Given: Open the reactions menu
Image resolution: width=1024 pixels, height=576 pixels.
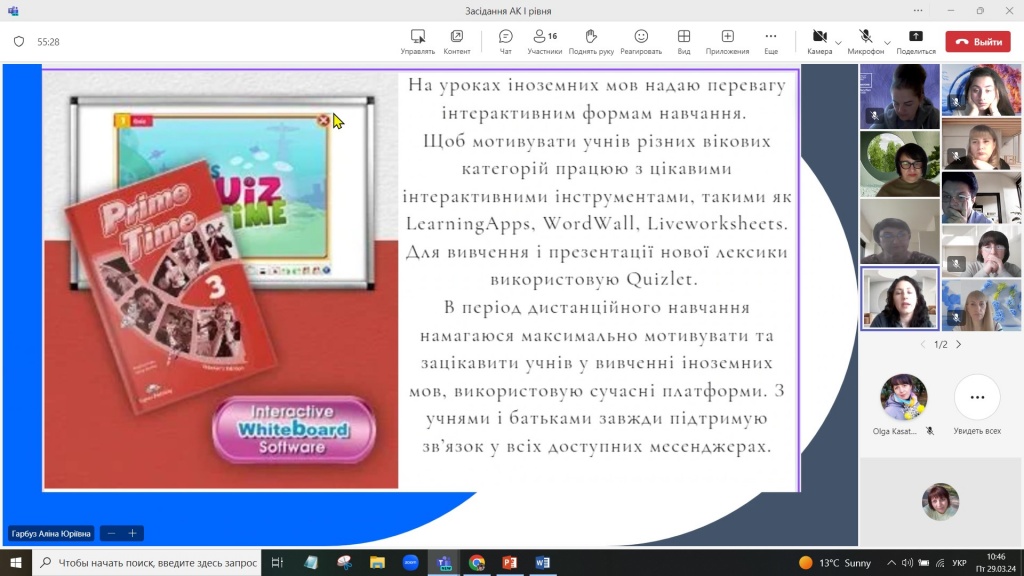Looking at the screenshot, I should 641,41.
